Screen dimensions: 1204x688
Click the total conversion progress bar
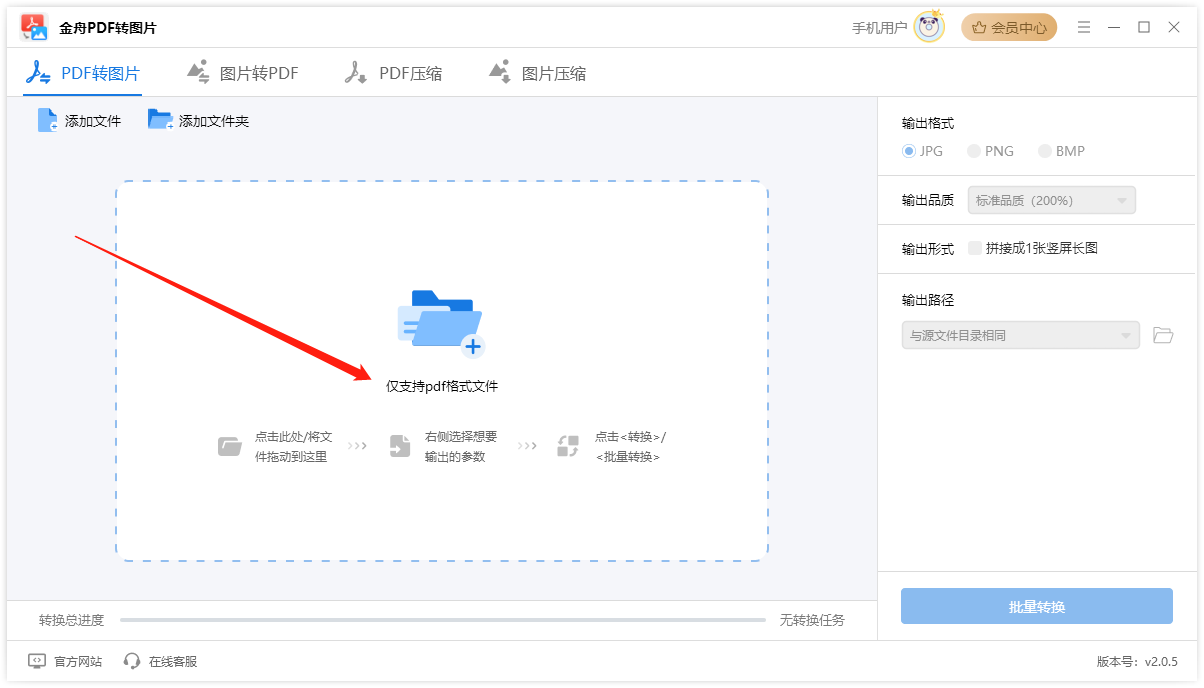click(442, 620)
